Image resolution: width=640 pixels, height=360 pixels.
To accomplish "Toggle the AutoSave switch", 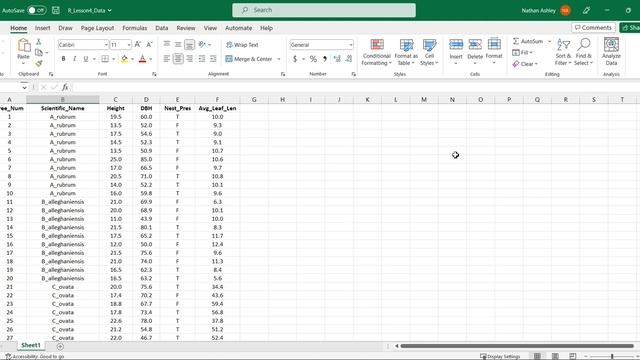I will (x=37, y=10).
